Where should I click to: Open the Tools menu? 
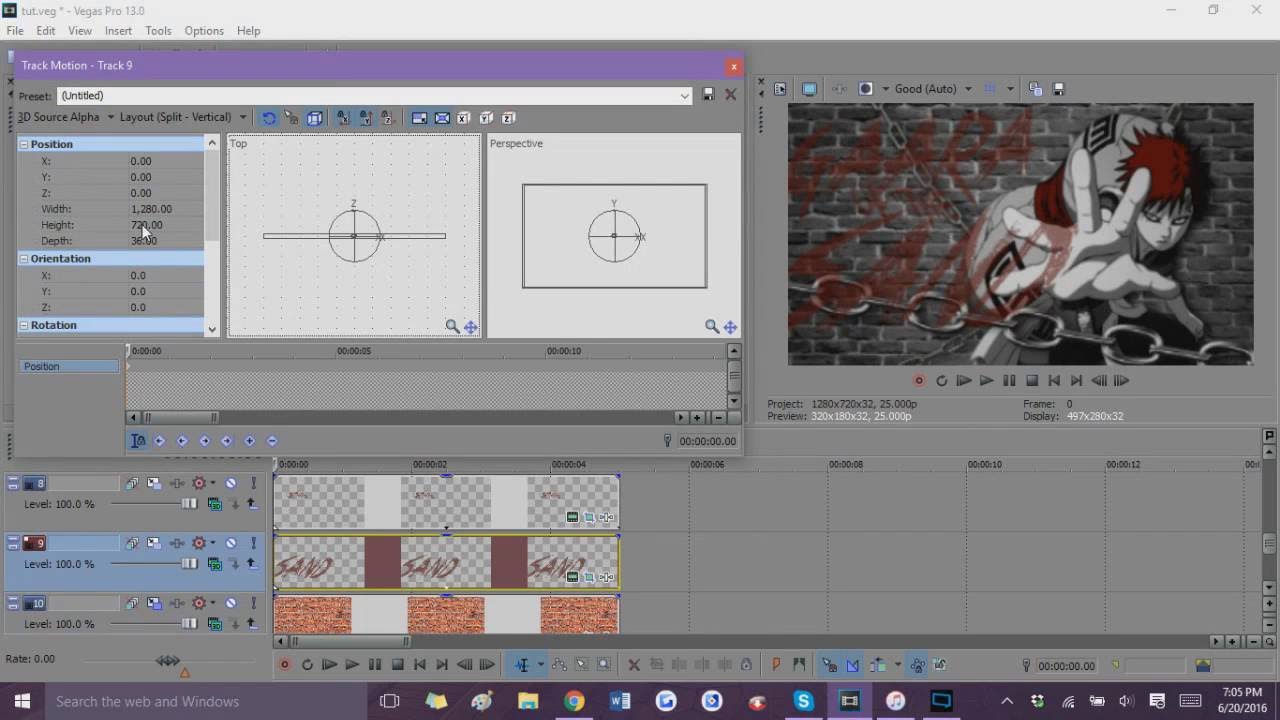pos(158,31)
